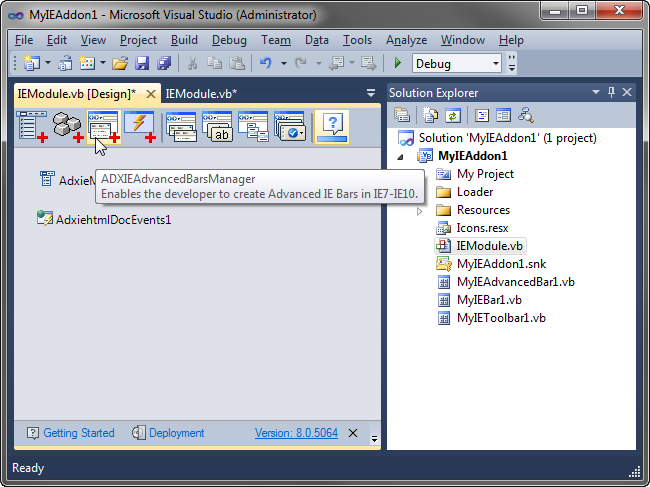Screen dimensions: 650x487
Task: Click the Redo arrow icon
Action: click(x=301, y=63)
